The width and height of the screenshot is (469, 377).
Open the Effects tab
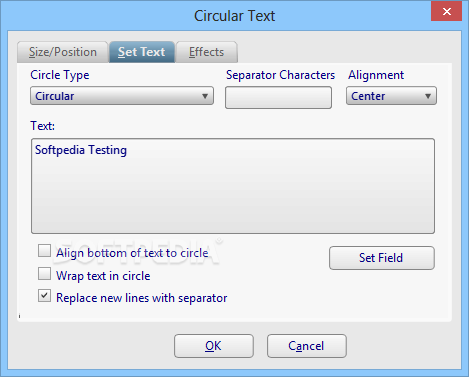tap(207, 52)
